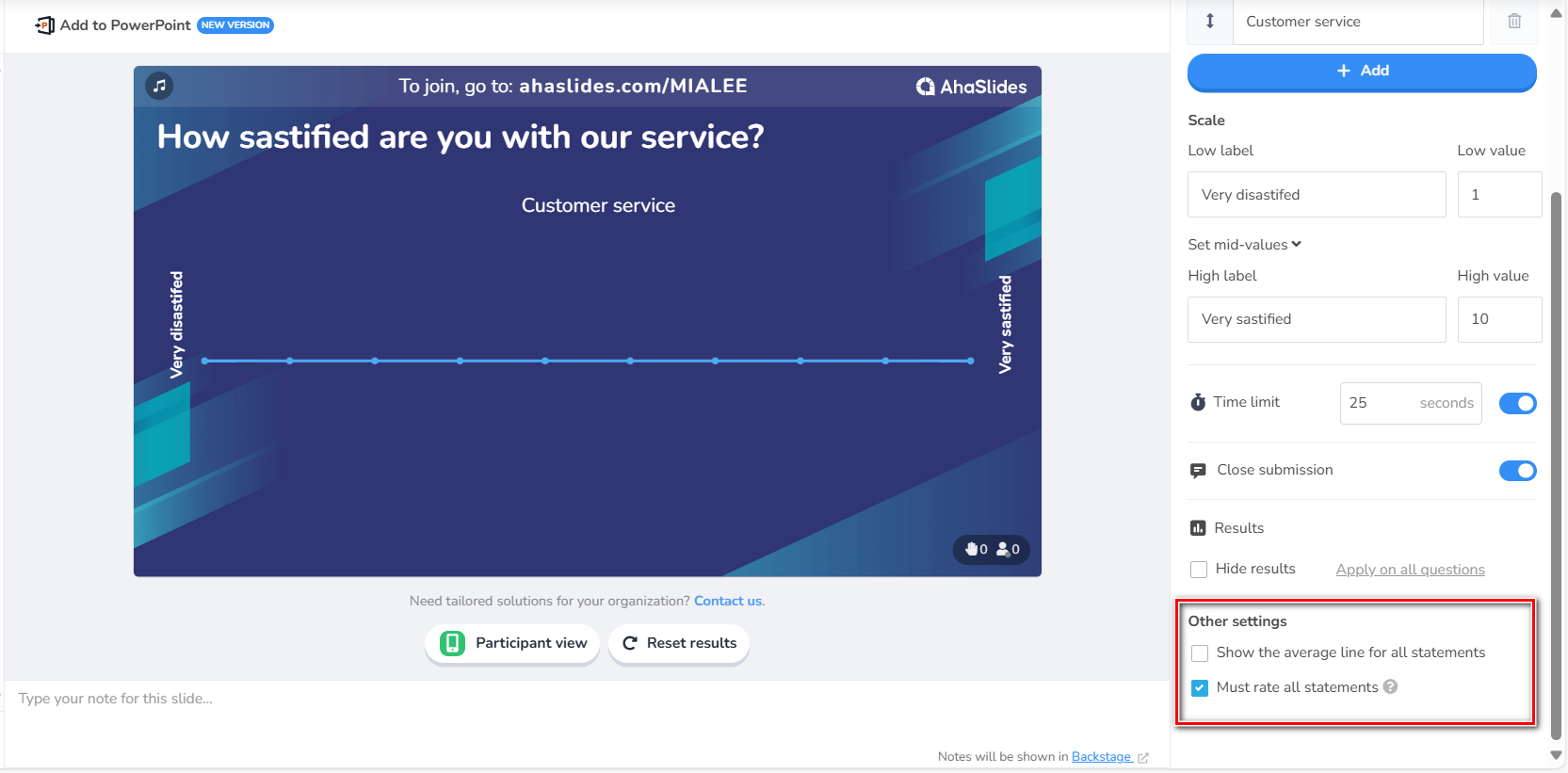
Task: Click the High value field showing 10
Action: (x=1499, y=319)
